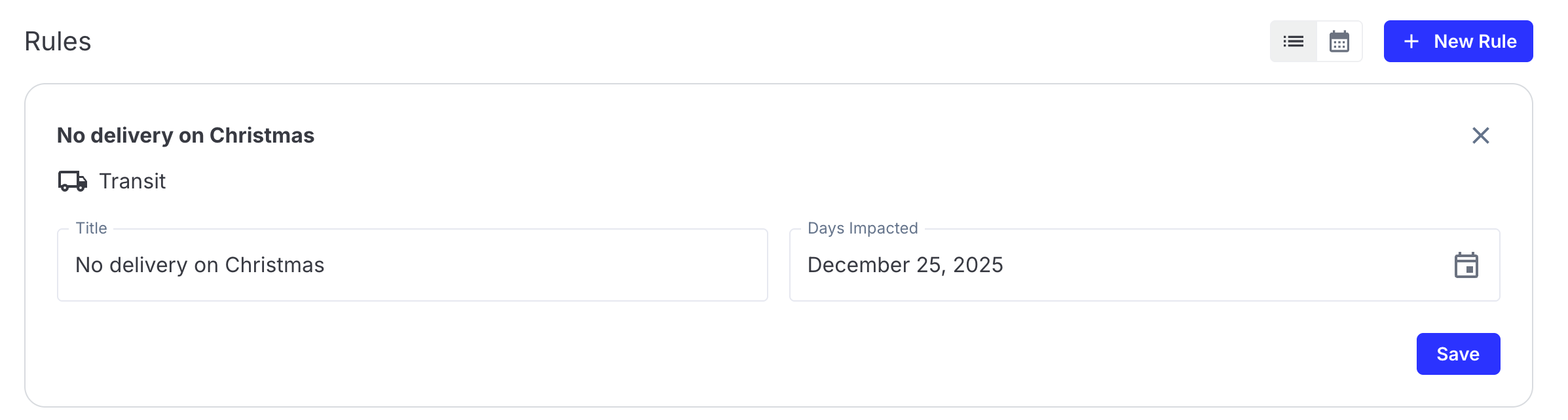1568x420 pixels.
Task: Click the Days Impacted date field
Action: (x=1145, y=265)
